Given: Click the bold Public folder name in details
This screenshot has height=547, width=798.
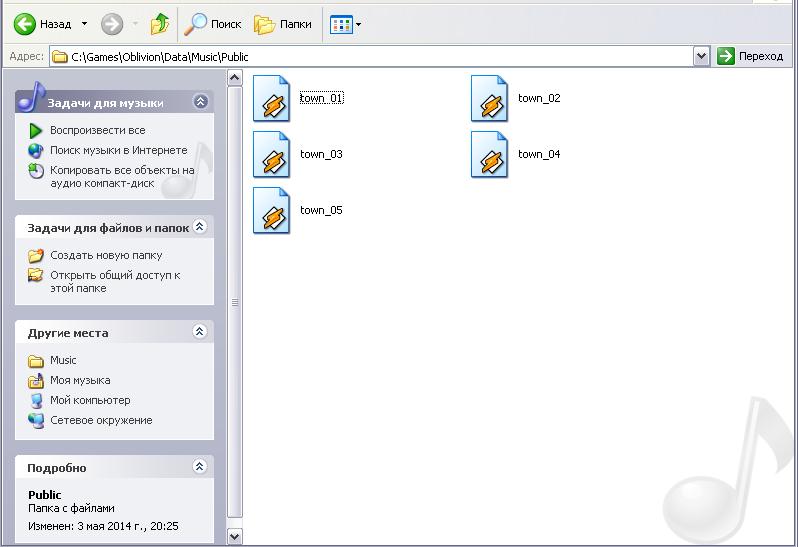Looking at the screenshot, I should point(45,495).
